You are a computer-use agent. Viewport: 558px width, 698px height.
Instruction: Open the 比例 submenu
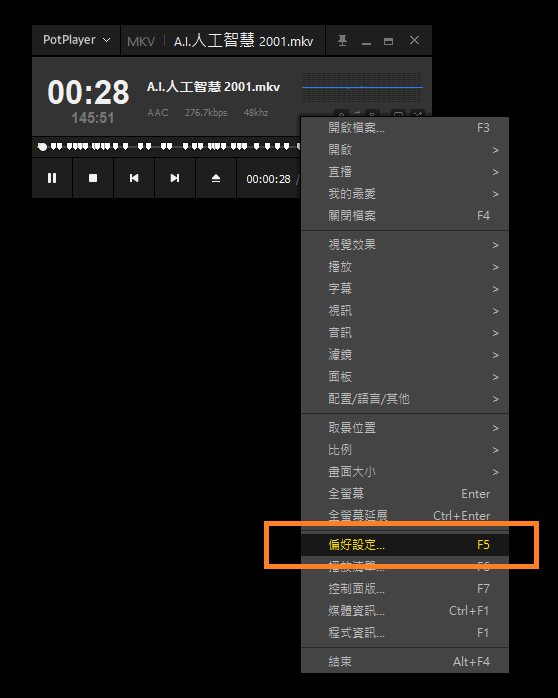405,450
